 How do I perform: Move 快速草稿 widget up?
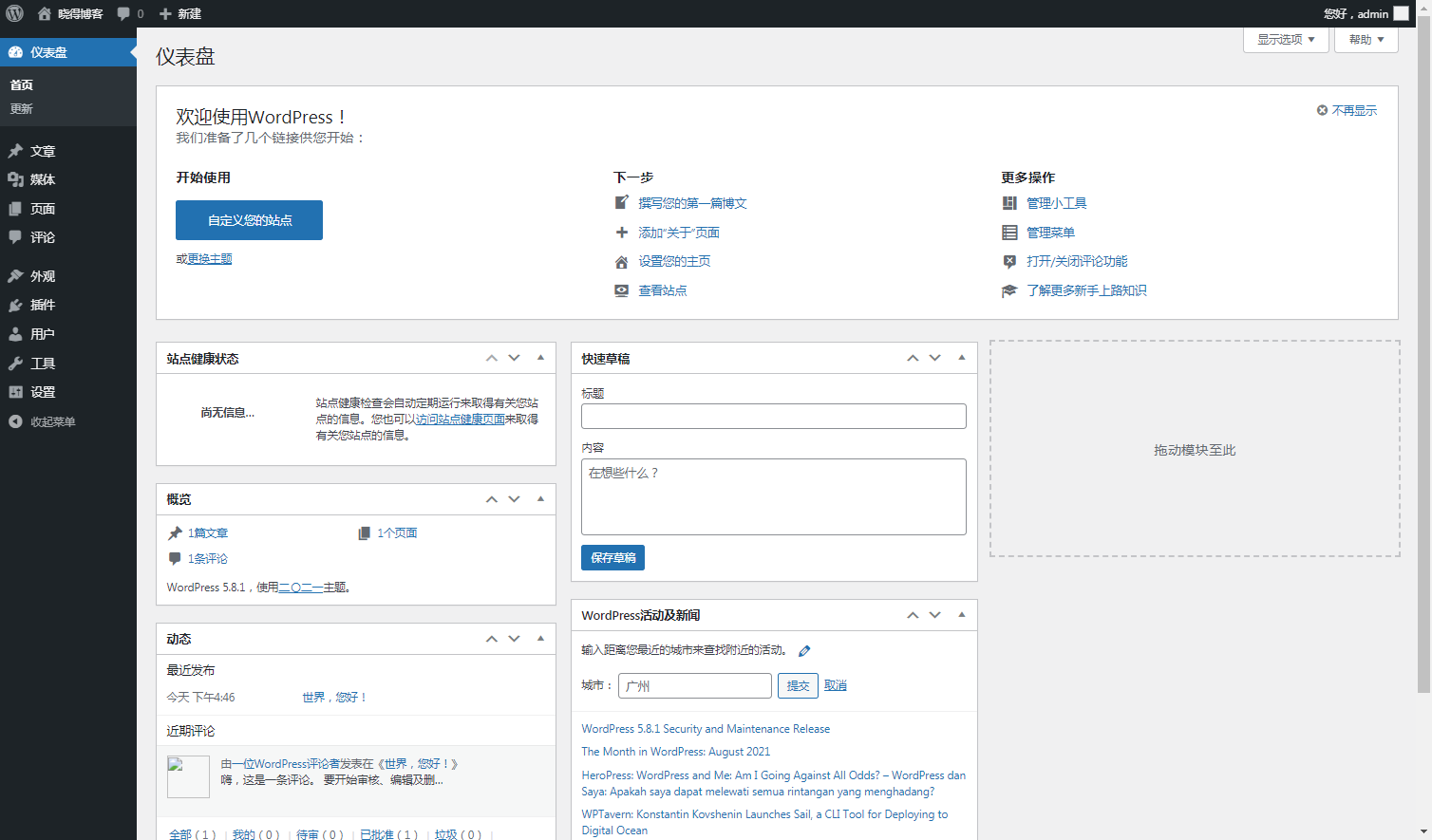tap(913, 358)
